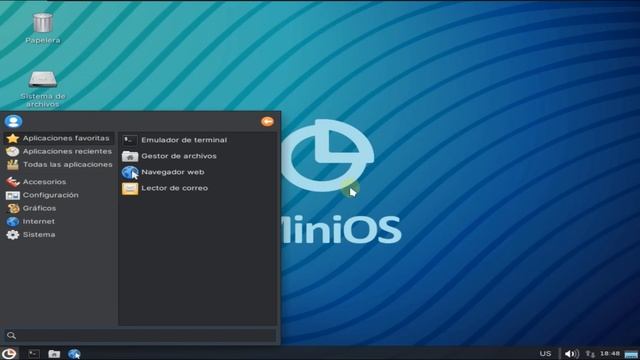Click the Accesorios category icon
The height and width of the screenshot is (360, 640).
(13, 182)
